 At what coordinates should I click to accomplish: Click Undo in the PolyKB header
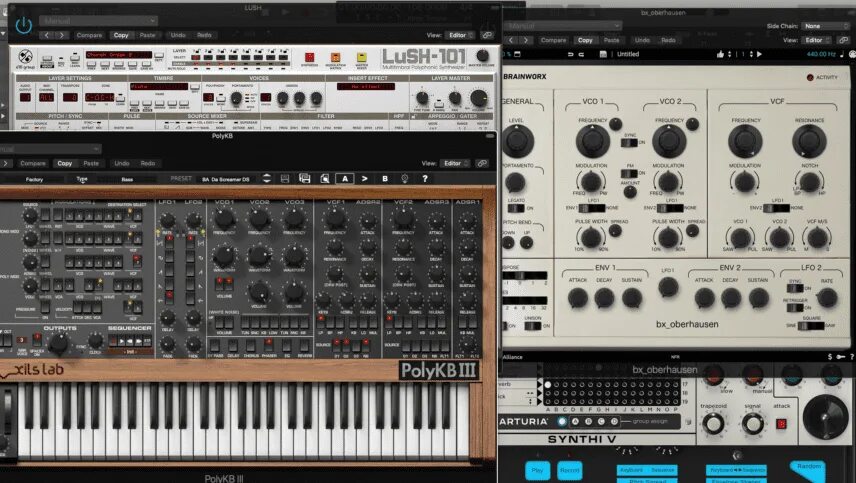[x=122, y=163]
